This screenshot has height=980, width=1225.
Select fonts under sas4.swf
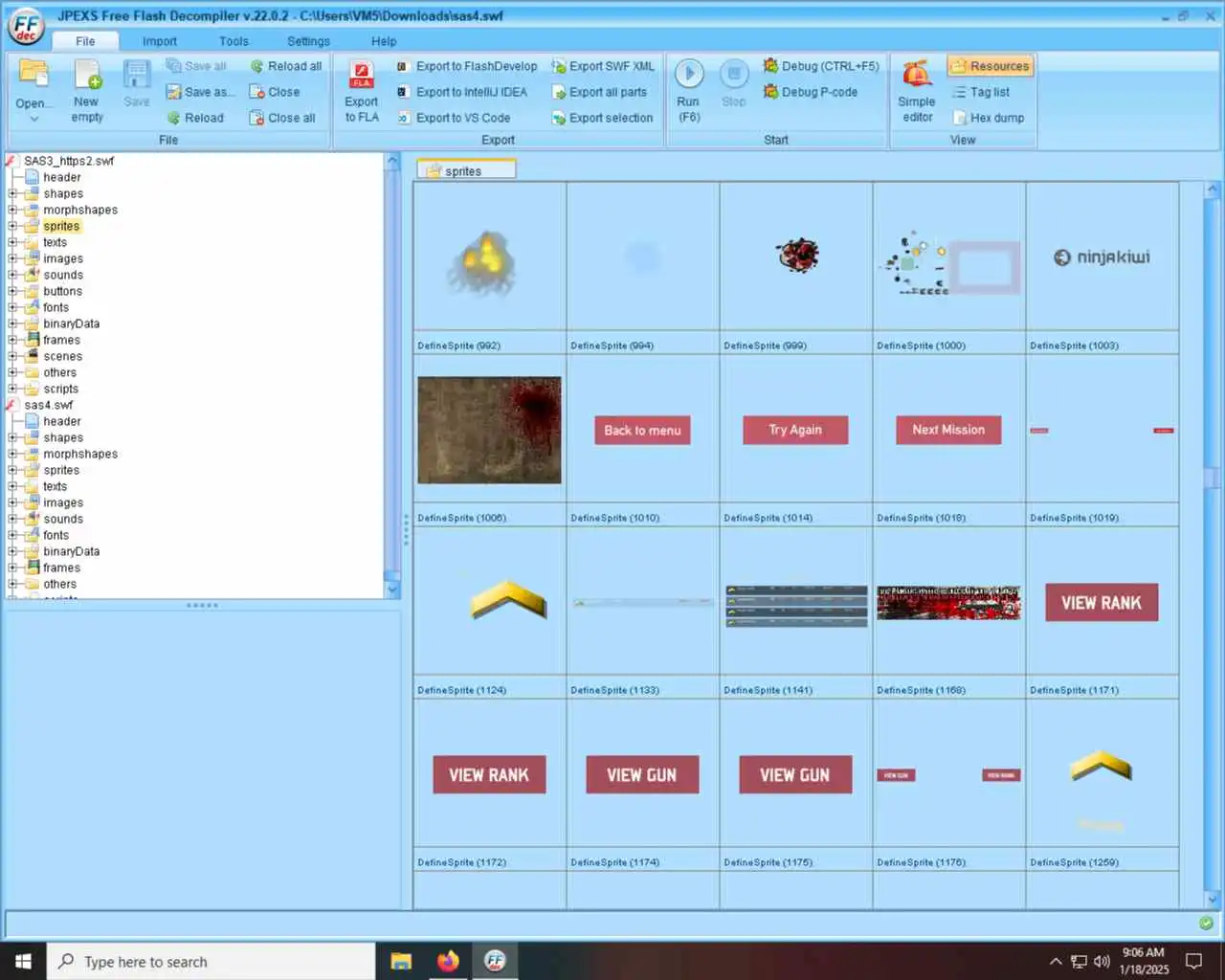click(56, 535)
